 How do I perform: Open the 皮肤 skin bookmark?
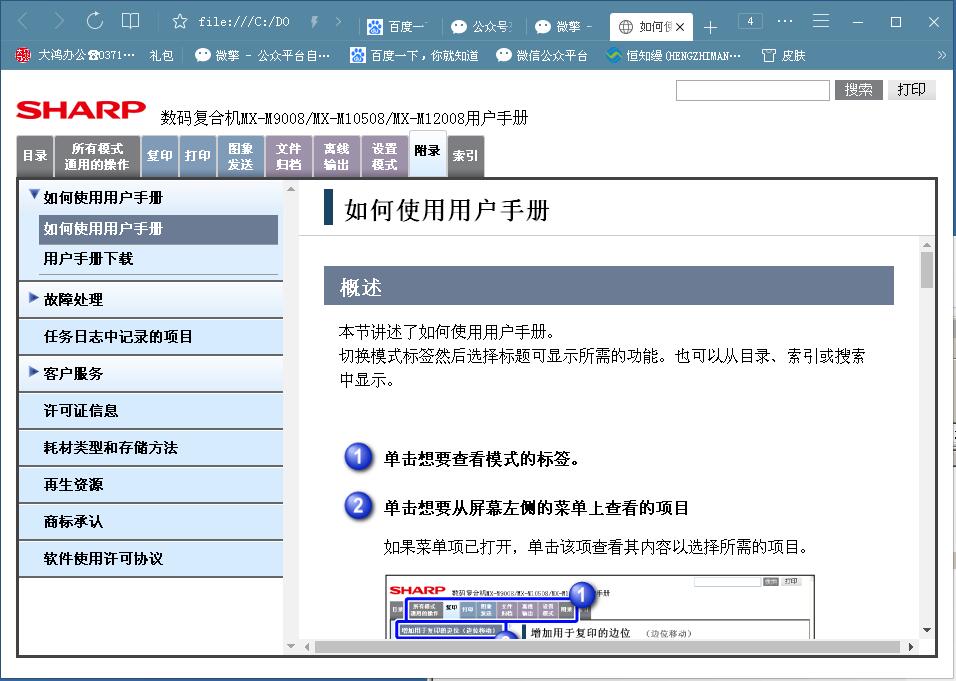click(x=784, y=55)
